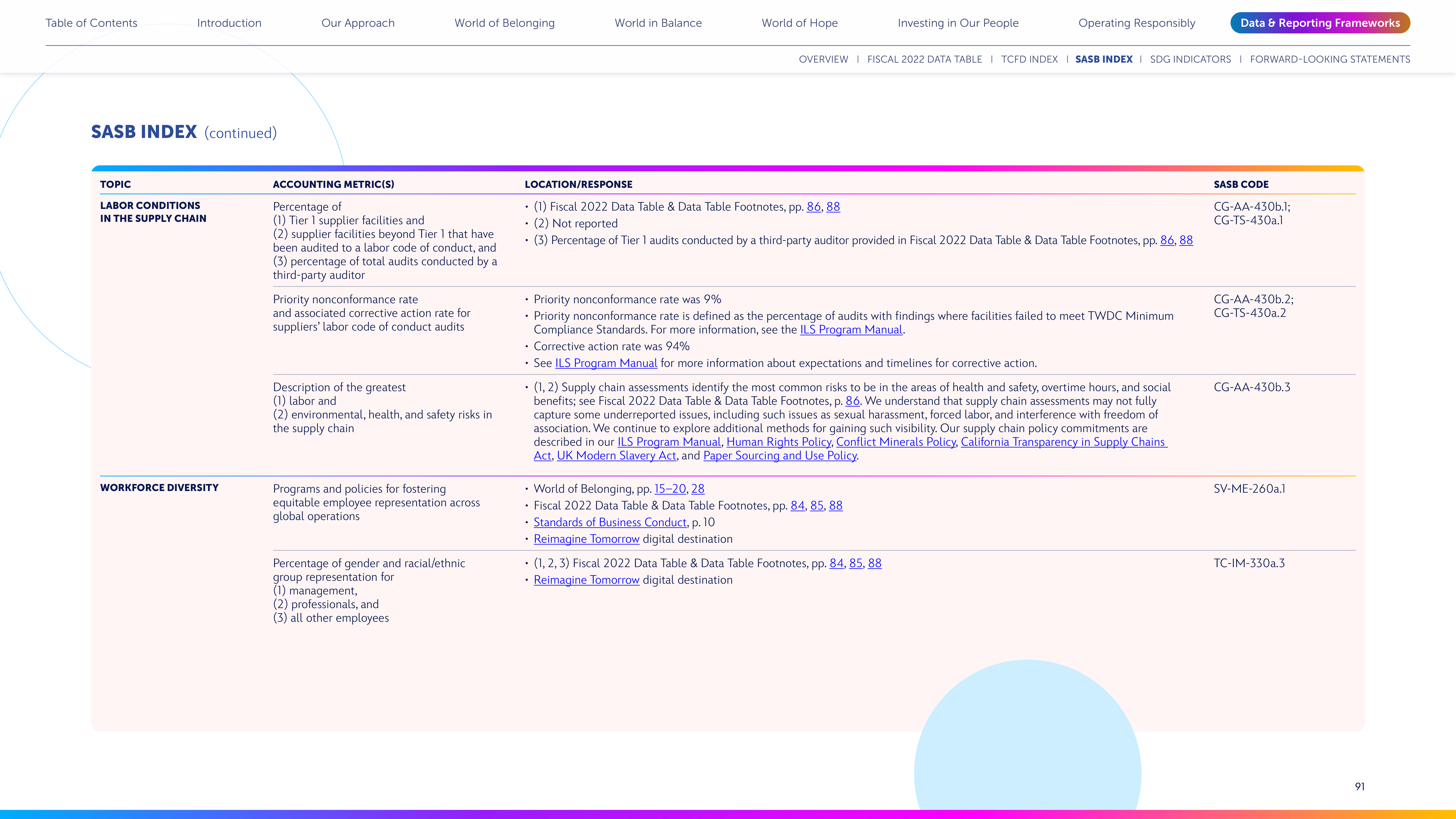Select SASB code CG-AA-430b.3

point(1252,387)
